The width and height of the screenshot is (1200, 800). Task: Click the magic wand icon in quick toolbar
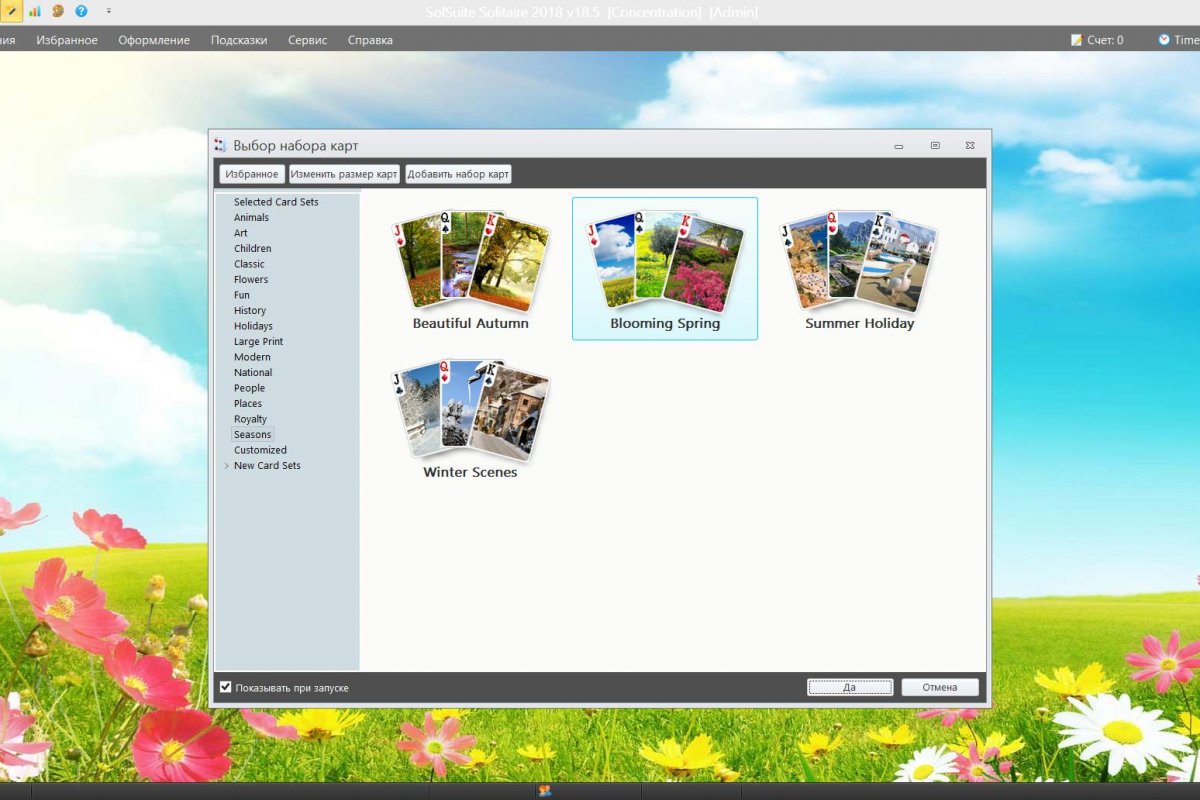(x=11, y=11)
